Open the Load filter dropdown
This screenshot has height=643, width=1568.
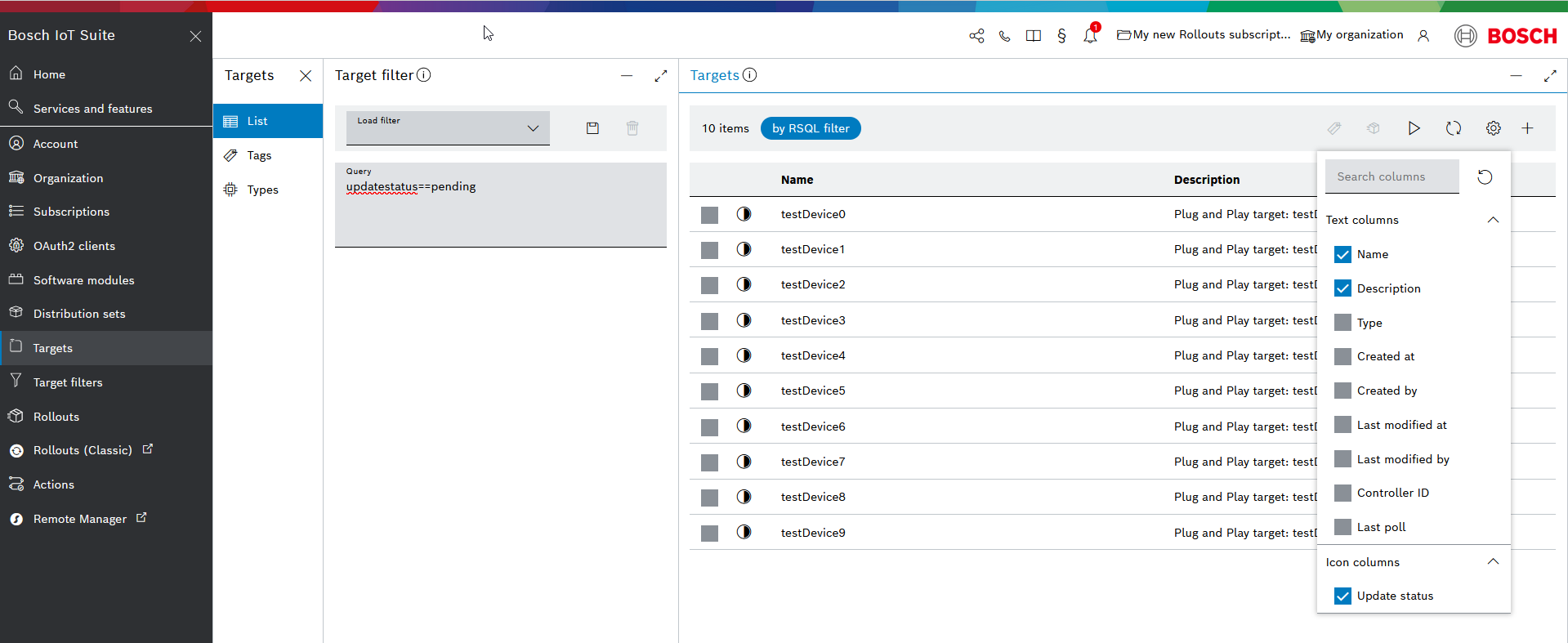[448, 128]
